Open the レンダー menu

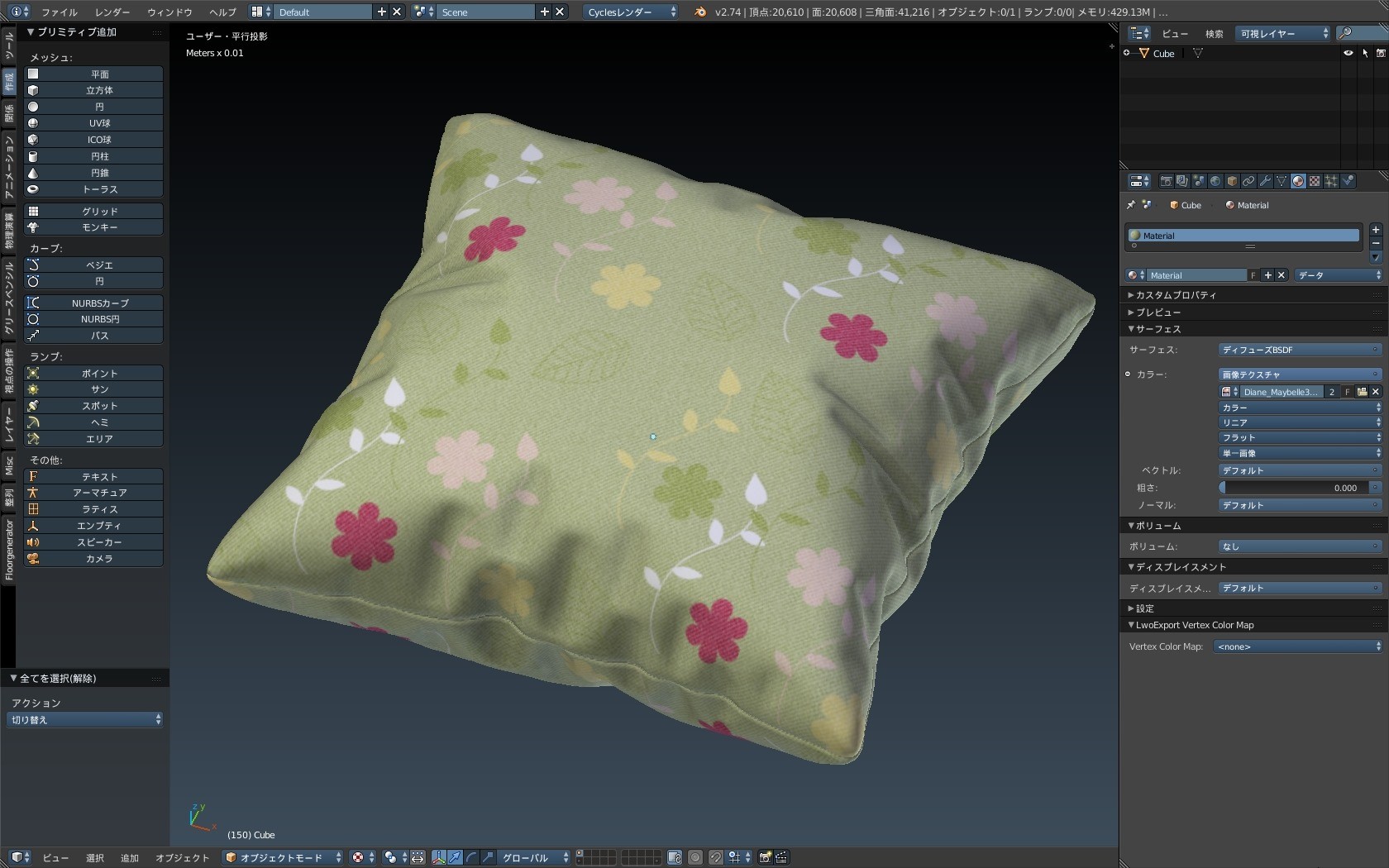tap(112, 12)
